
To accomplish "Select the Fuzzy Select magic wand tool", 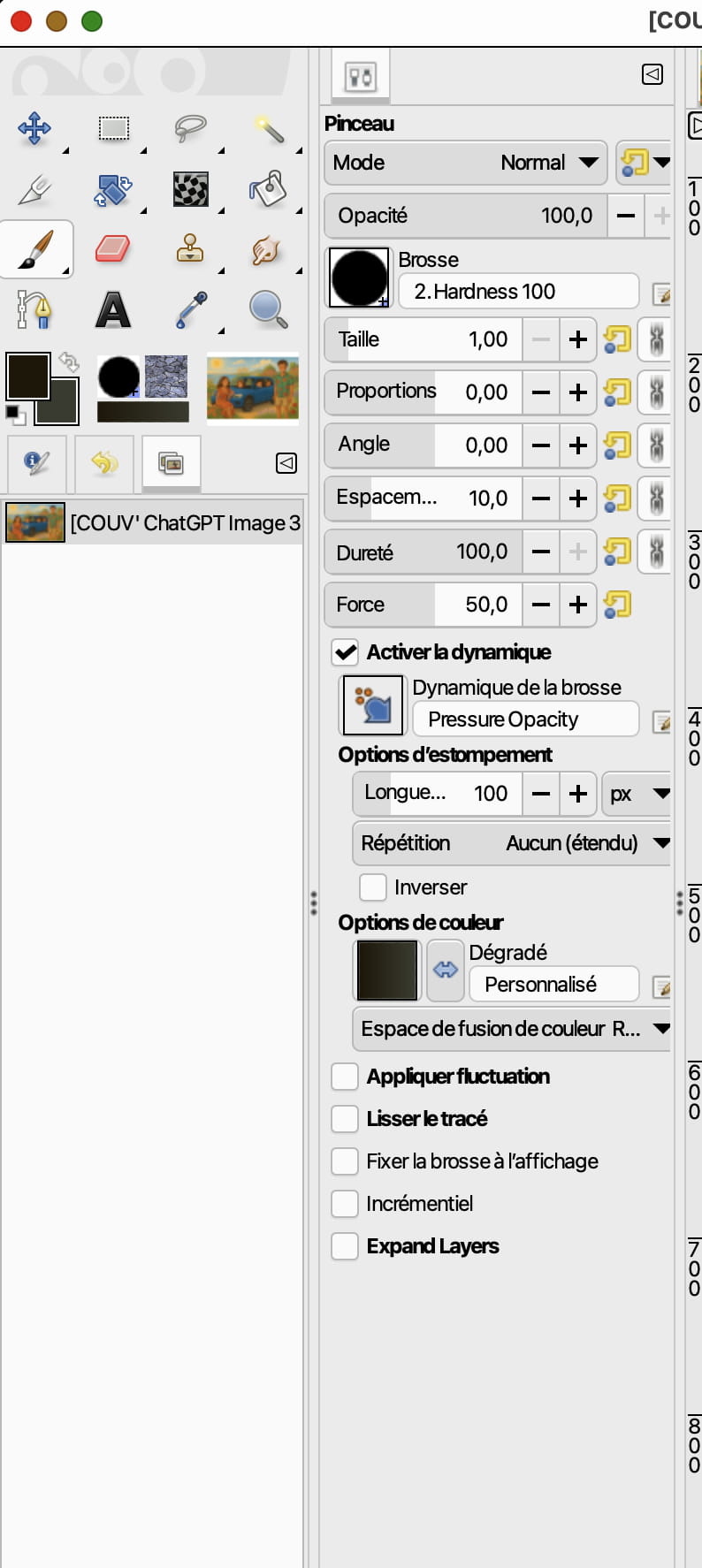I will (x=268, y=128).
